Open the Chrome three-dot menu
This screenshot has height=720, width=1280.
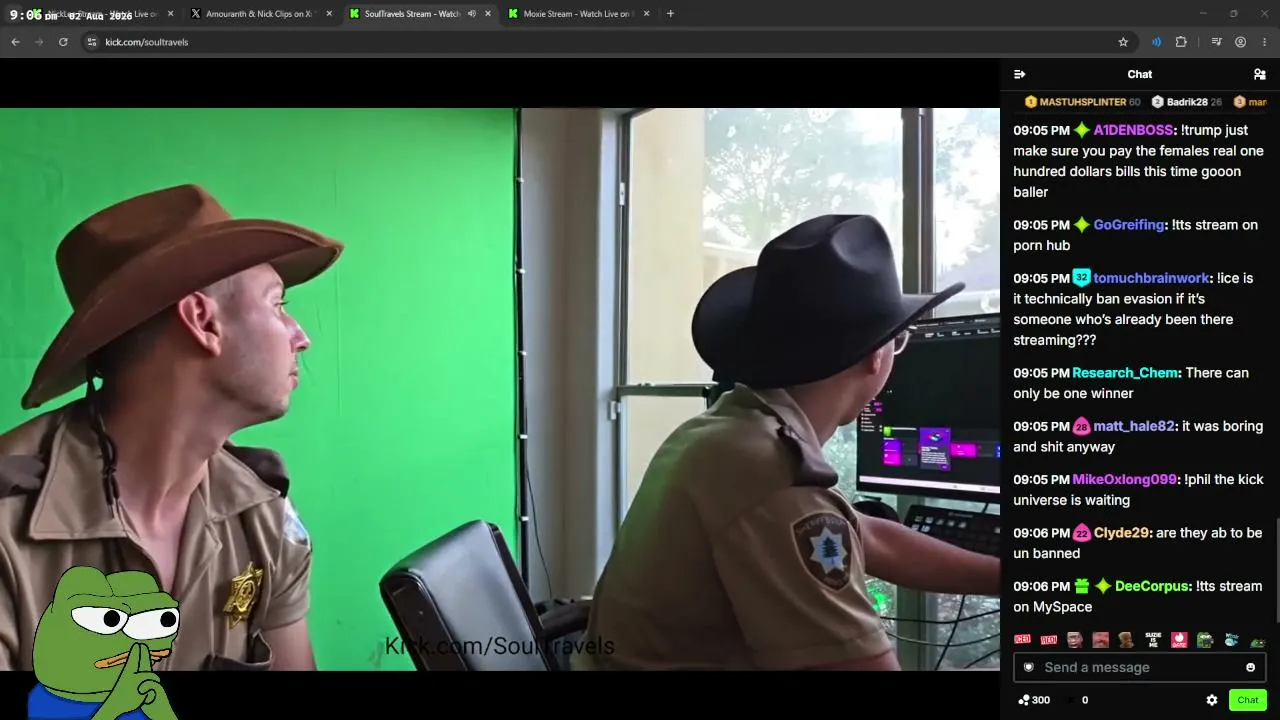1265,42
